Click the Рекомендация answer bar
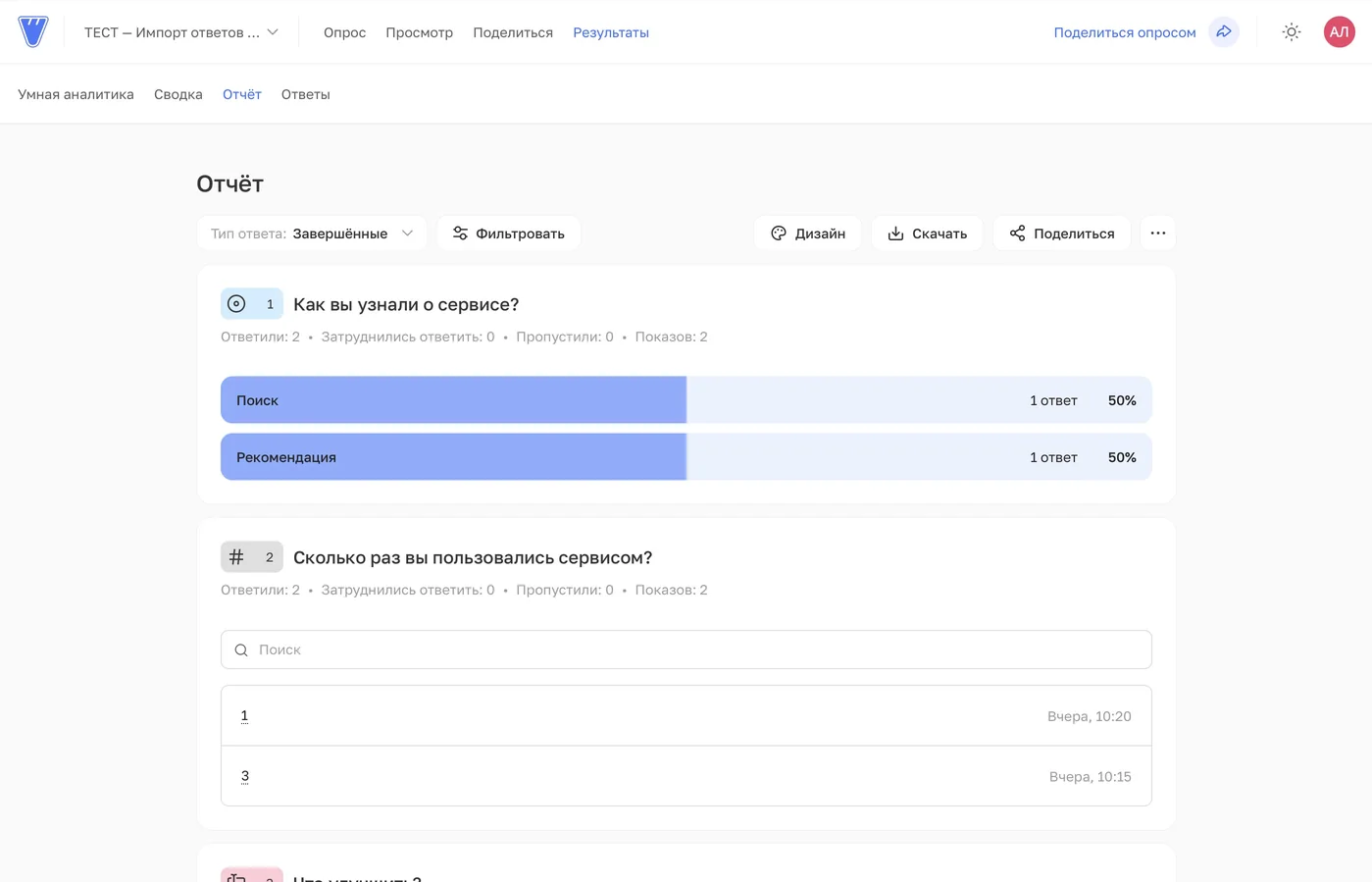Image resolution: width=1372 pixels, height=882 pixels. (x=686, y=457)
